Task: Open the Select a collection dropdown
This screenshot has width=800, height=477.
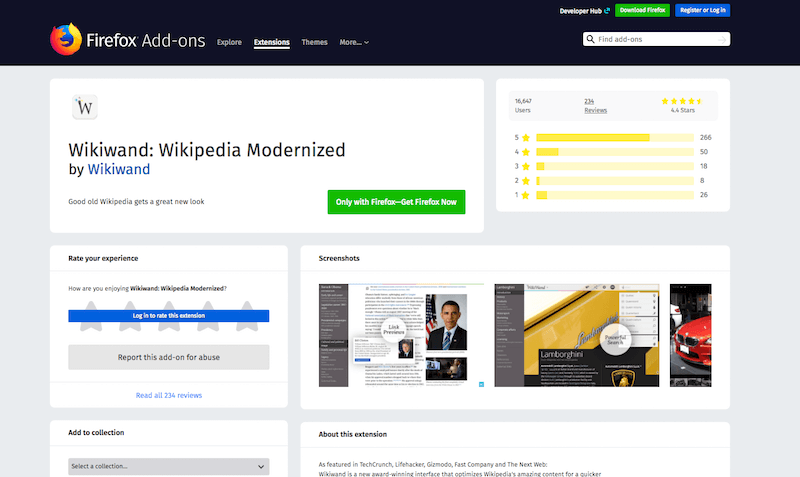Action: pos(169,466)
